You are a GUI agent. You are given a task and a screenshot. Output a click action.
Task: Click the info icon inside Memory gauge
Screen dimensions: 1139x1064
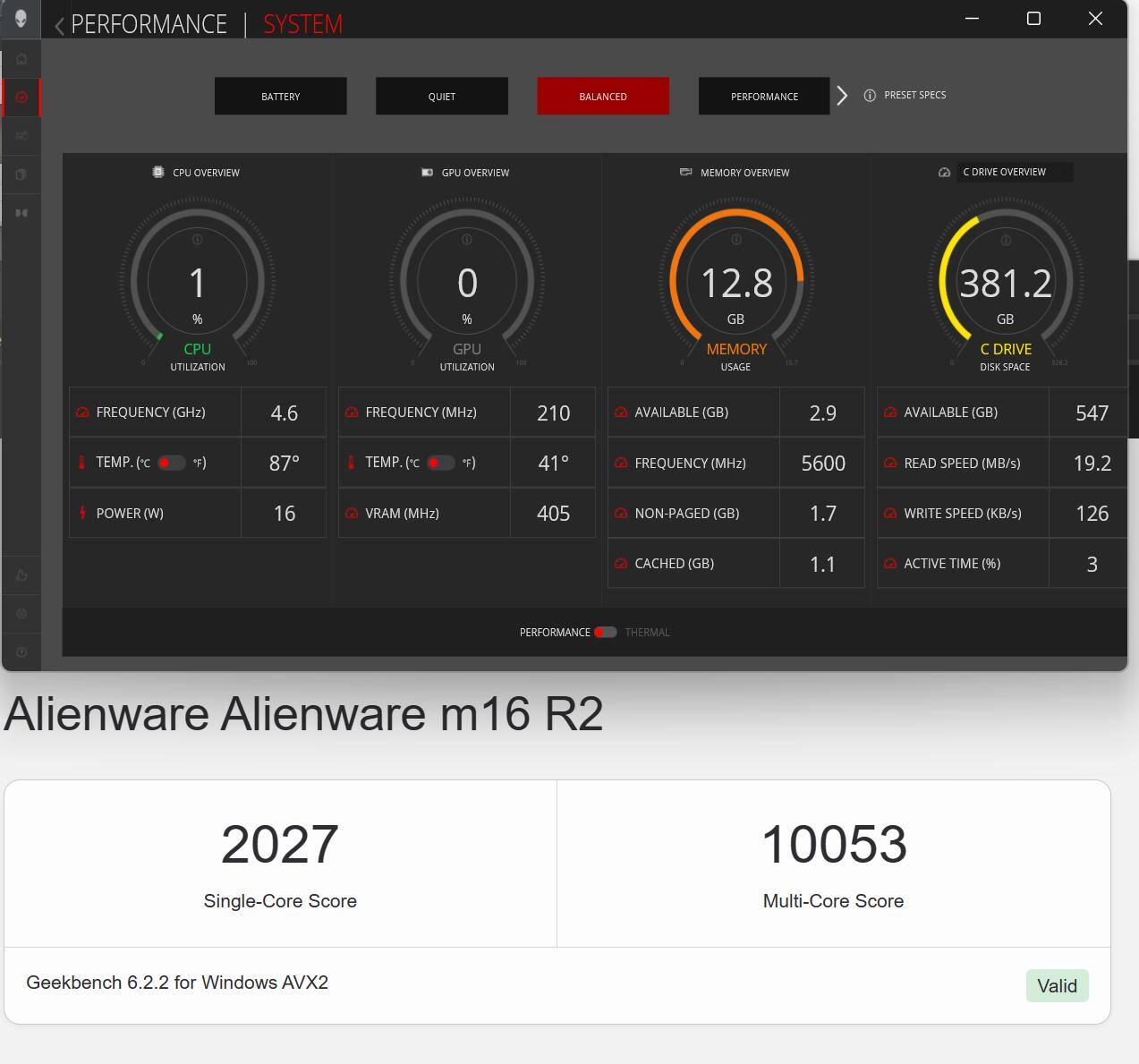(x=736, y=240)
